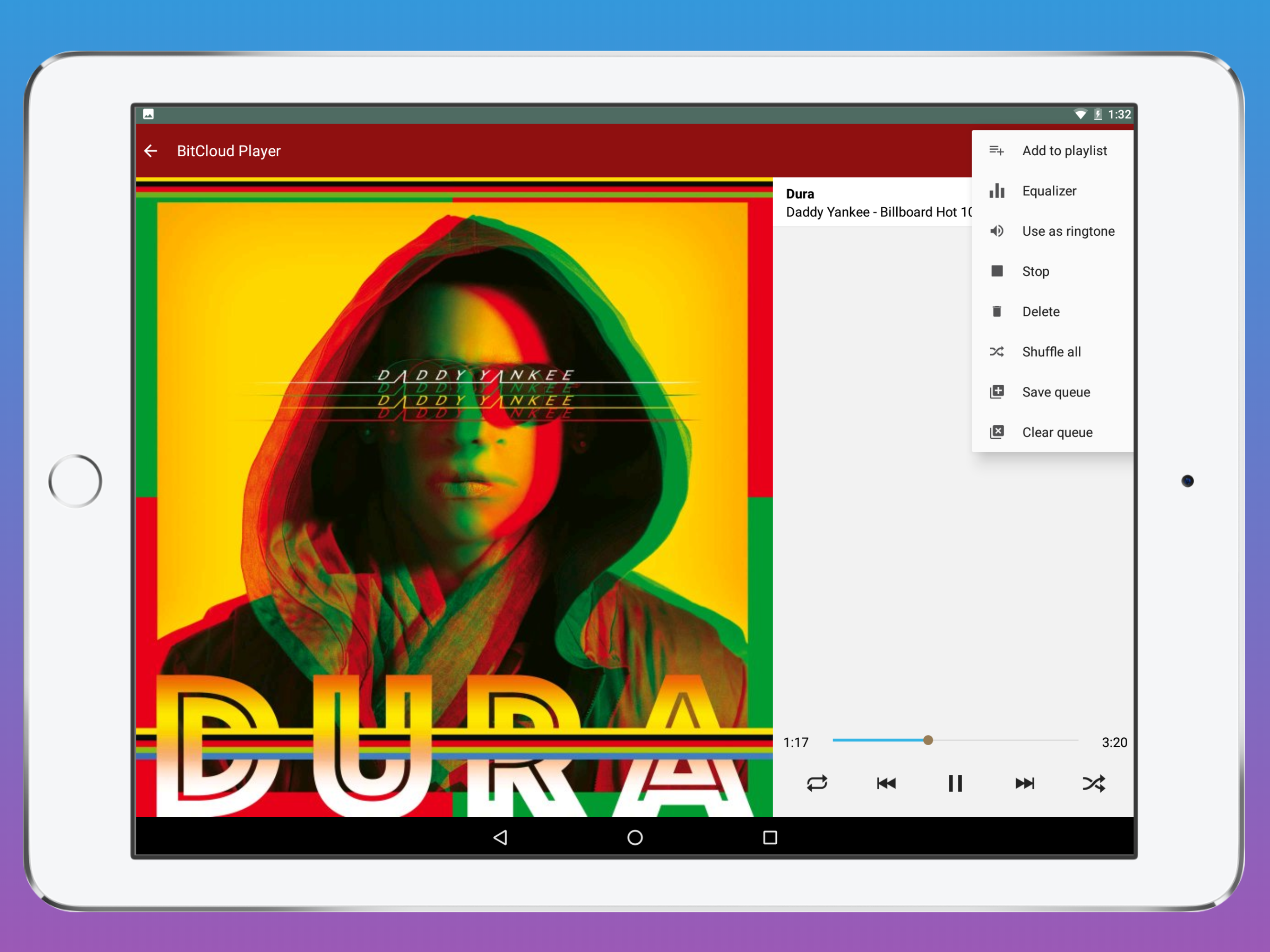Click the Save queue icon
Image resolution: width=1270 pixels, height=952 pixels.
pyautogui.click(x=997, y=391)
